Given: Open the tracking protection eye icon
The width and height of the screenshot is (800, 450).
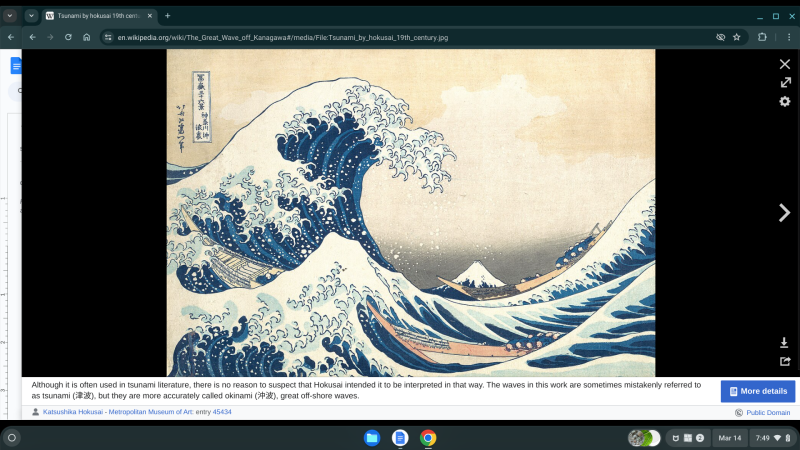Looking at the screenshot, I should (720, 37).
